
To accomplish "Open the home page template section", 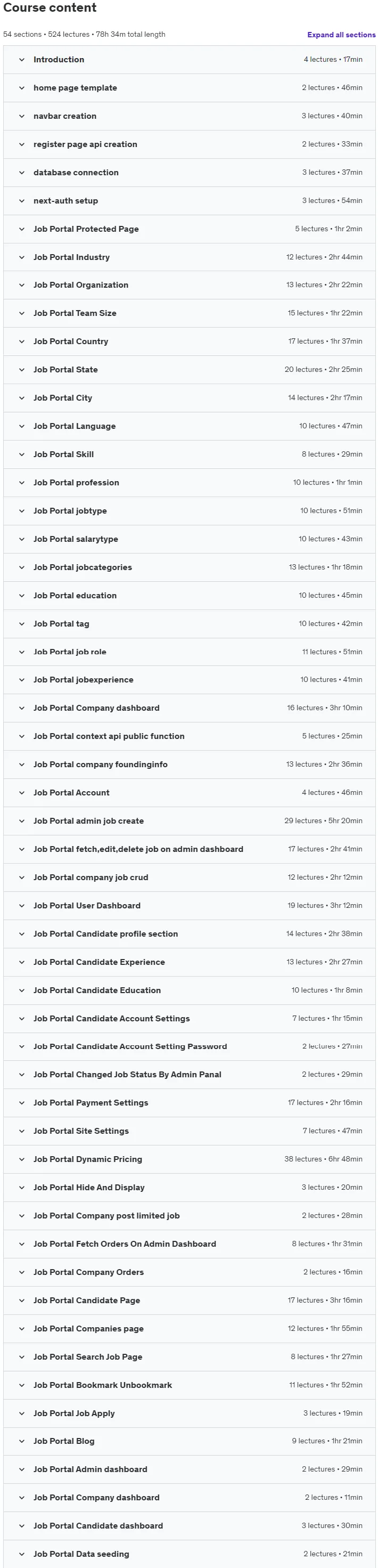I will point(190,88).
